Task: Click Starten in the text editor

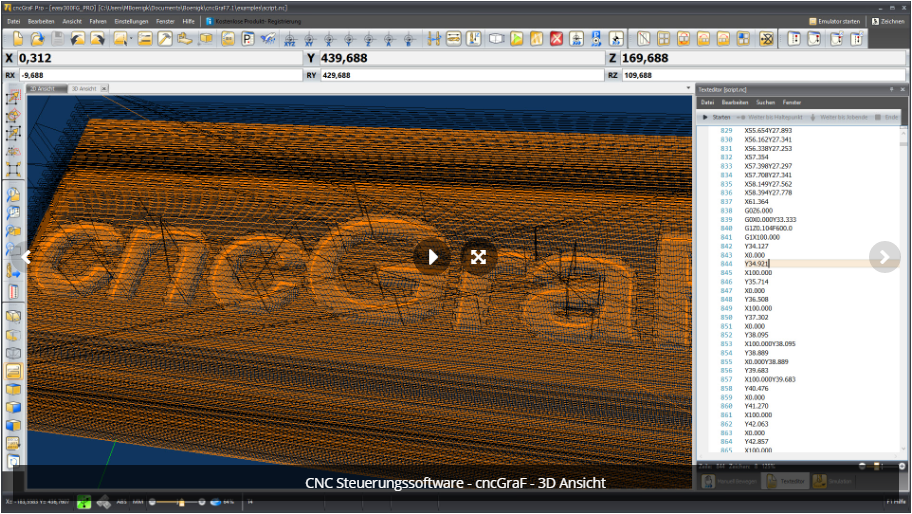Action: (x=716, y=117)
